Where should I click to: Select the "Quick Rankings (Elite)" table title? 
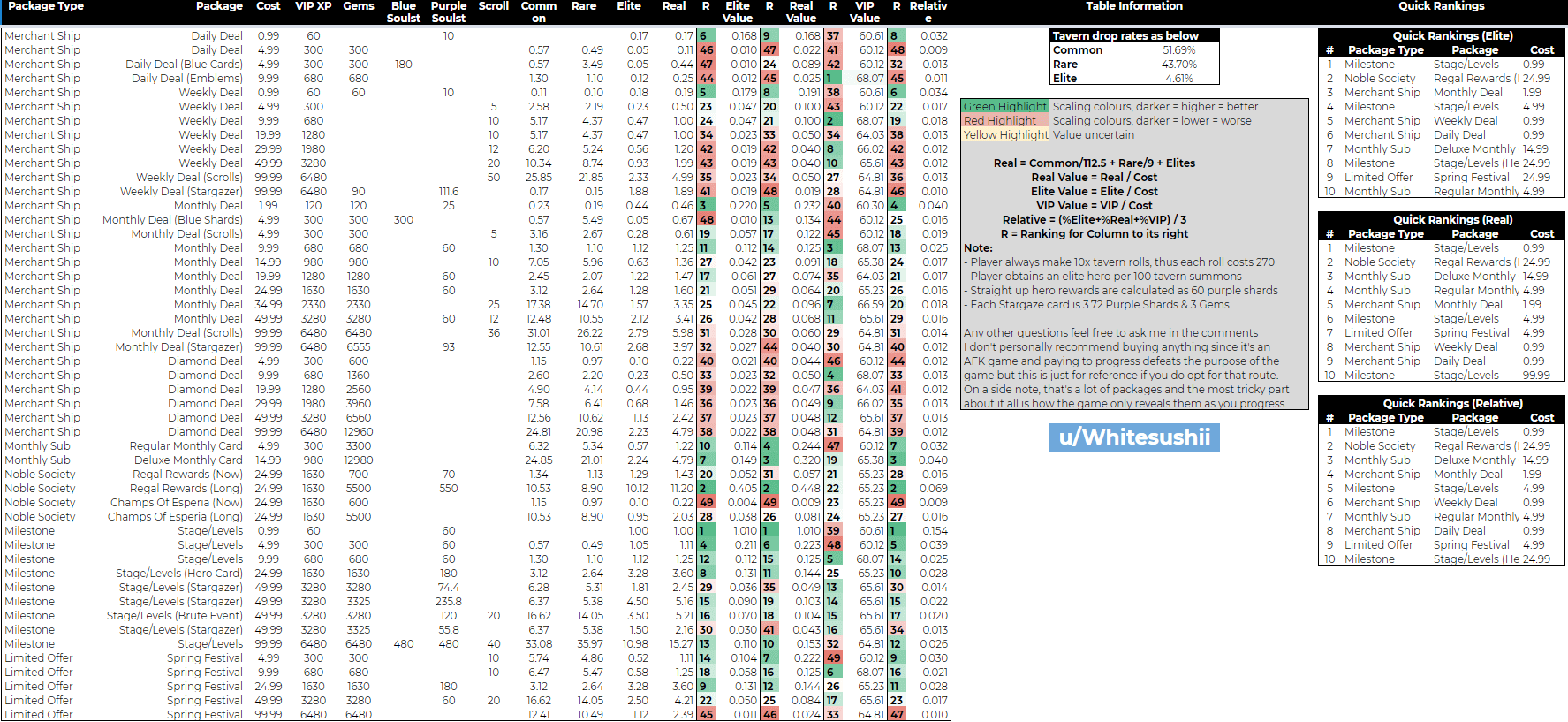coord(1453,36)
